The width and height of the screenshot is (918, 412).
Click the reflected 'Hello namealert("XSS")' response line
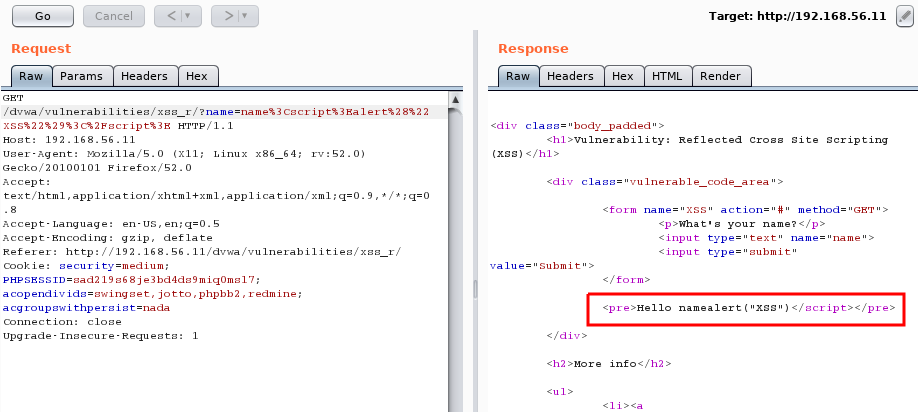pyautogui.click(x=749, y=308)
